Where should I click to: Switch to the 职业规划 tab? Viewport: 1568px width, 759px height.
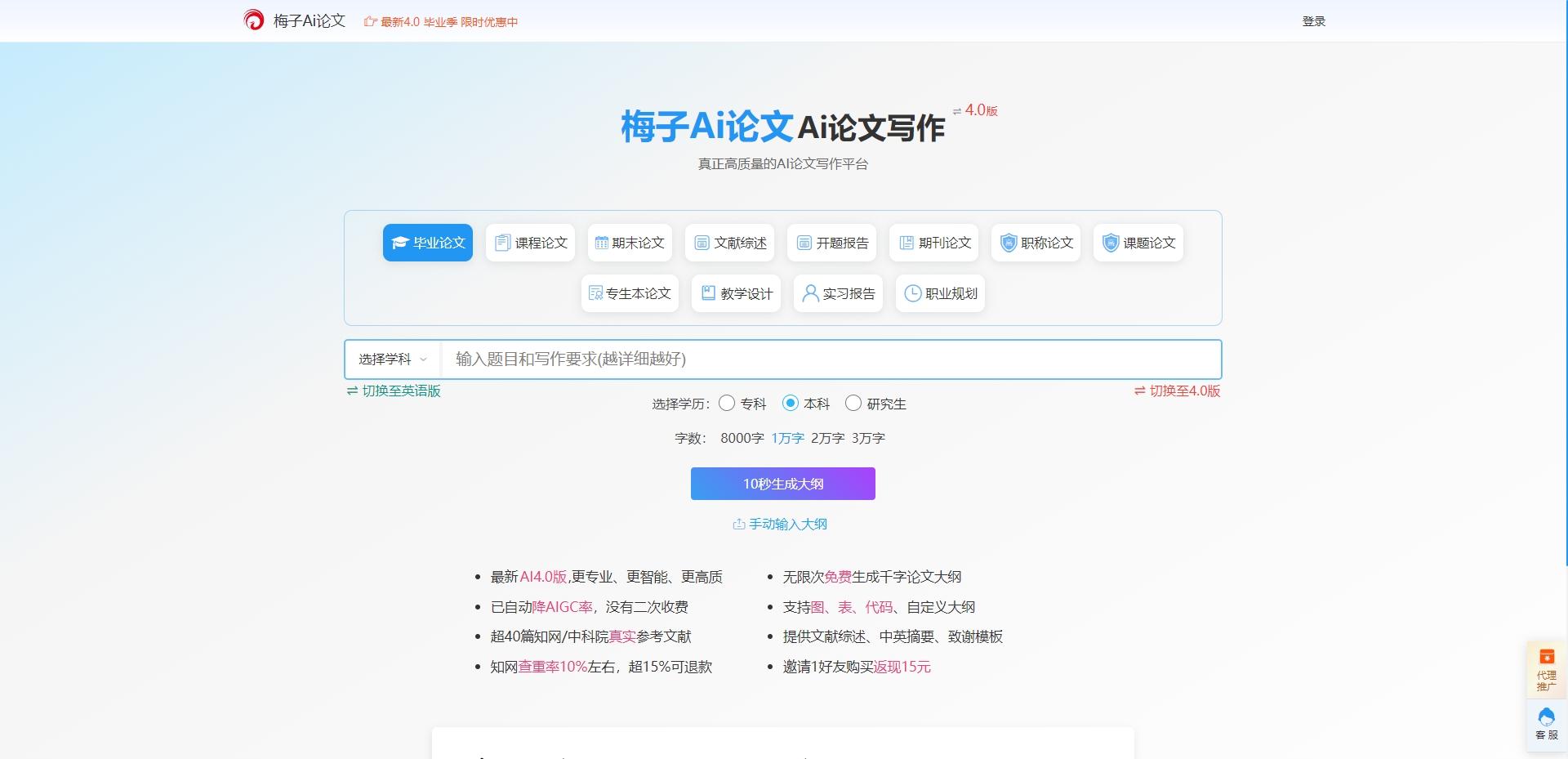(940, 293)
